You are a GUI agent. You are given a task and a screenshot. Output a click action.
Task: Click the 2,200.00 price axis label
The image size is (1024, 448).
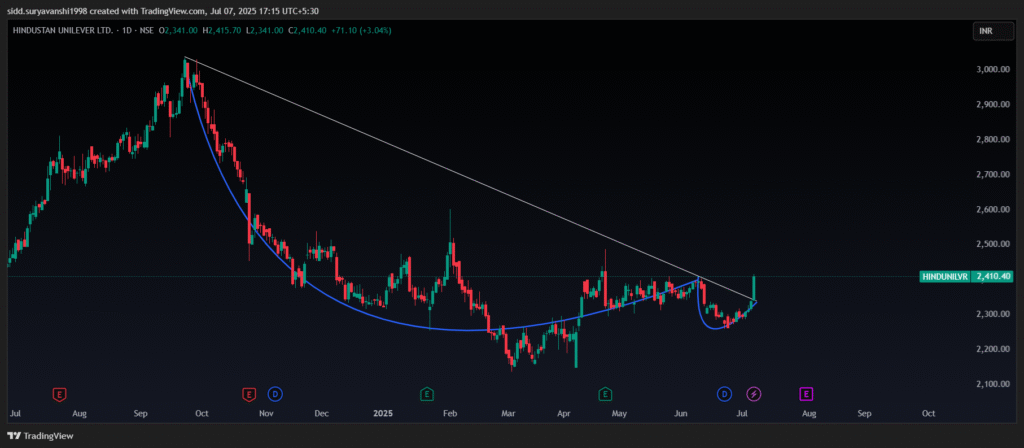[x=993, y=349]
